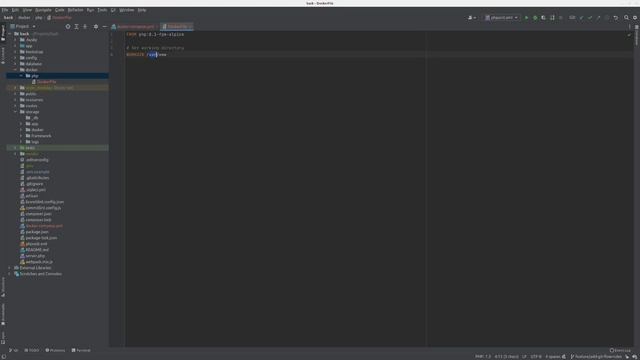Open the Git tool window at bottom
Screen dimensions: 640x360
pyautogui.click(x=13, y=350)
